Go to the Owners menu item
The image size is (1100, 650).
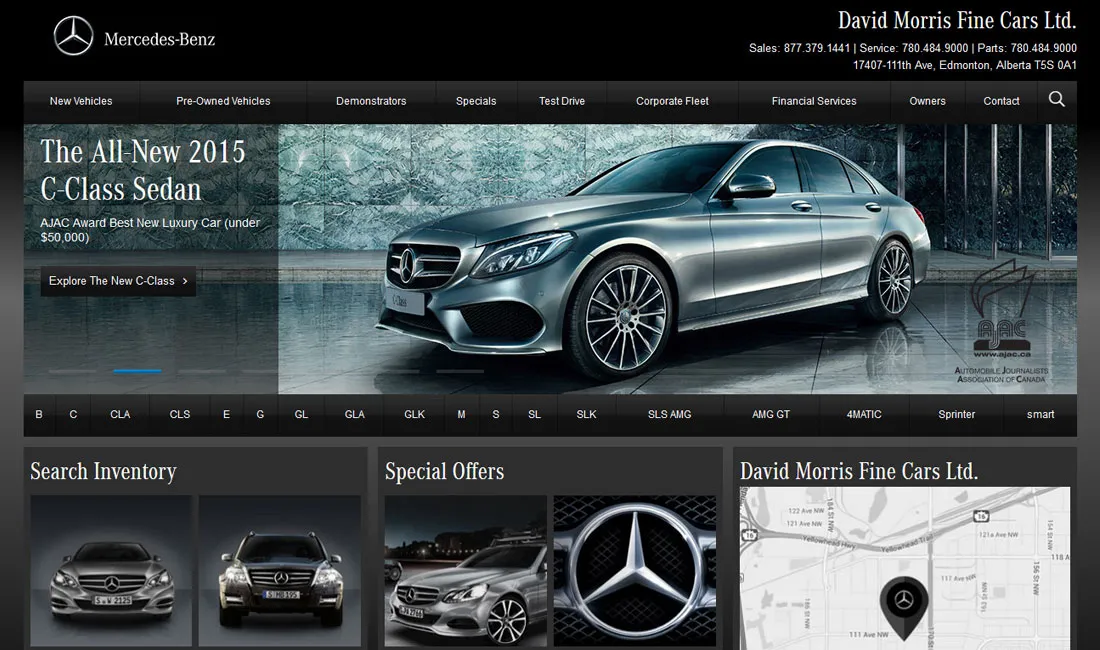point(927,101)
